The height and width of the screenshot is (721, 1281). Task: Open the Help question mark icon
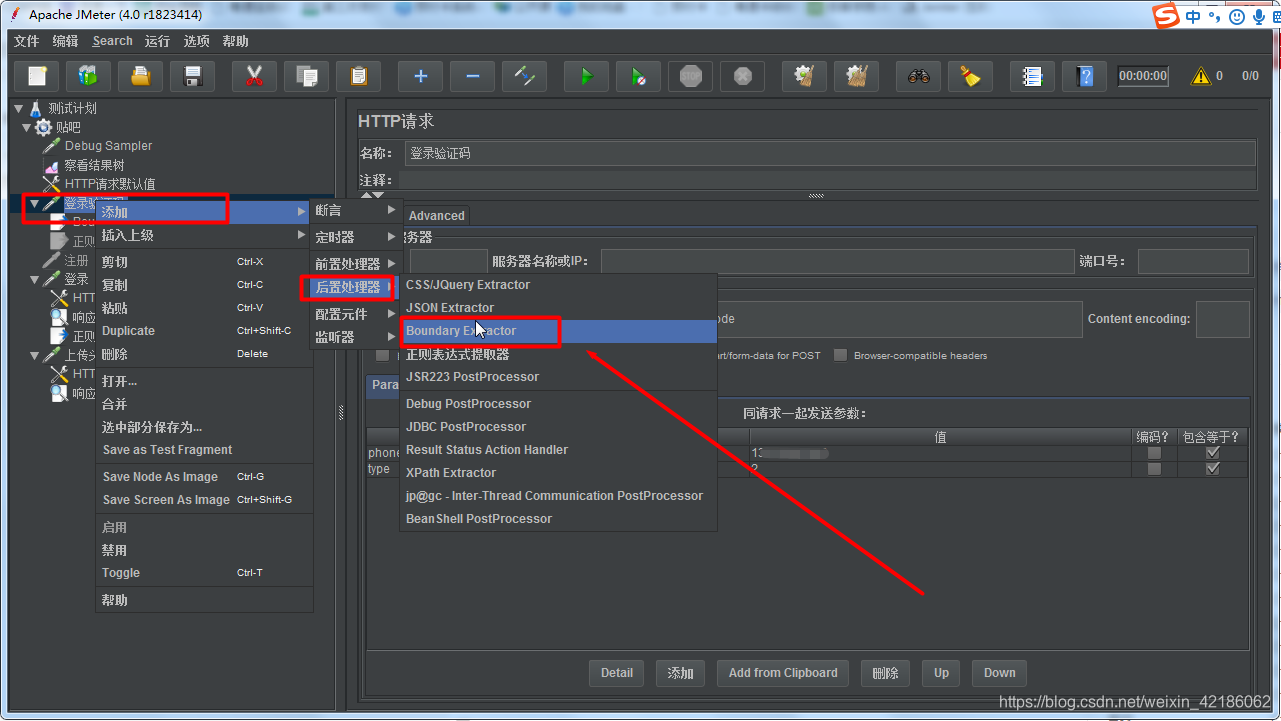click(1084, 76)
